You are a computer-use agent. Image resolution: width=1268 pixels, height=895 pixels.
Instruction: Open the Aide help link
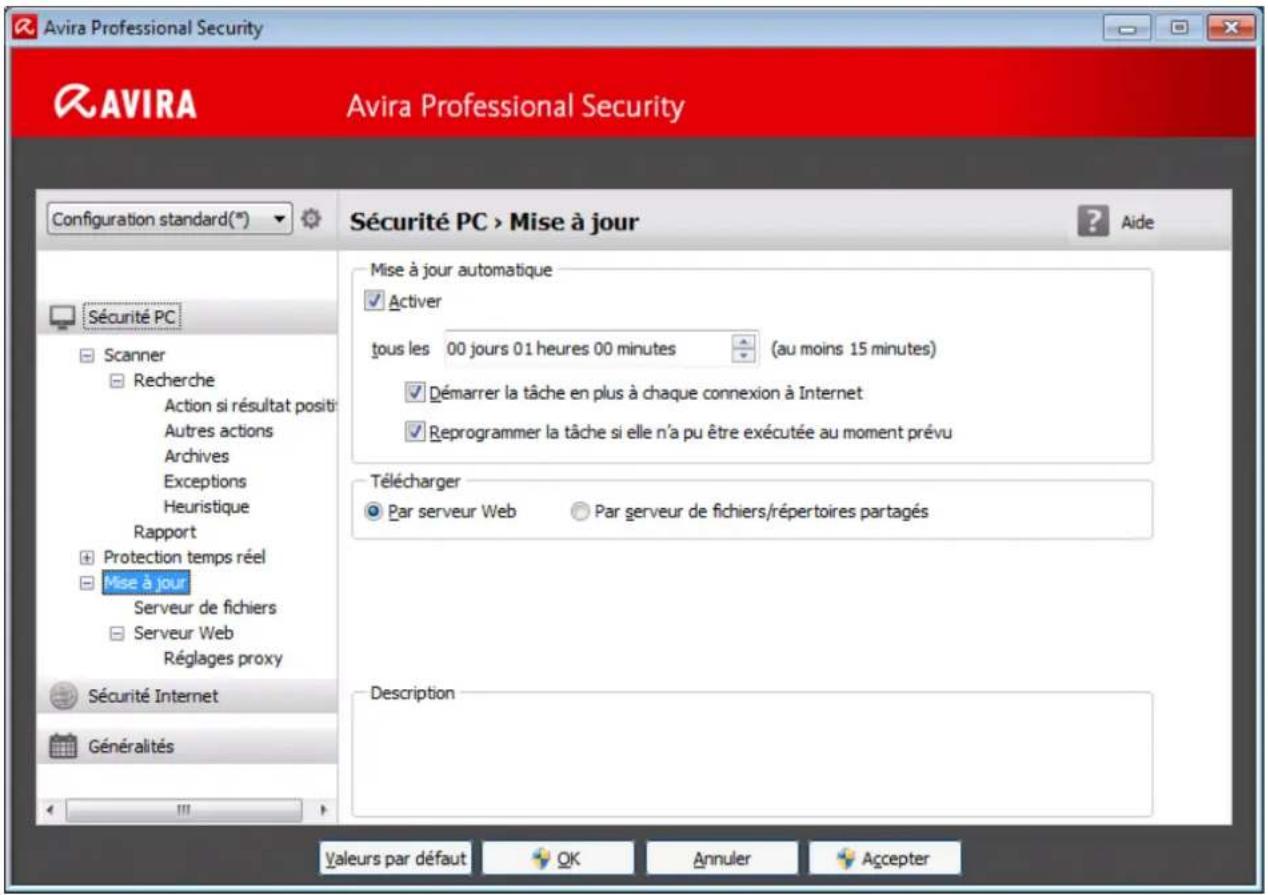pos(1136,223)
